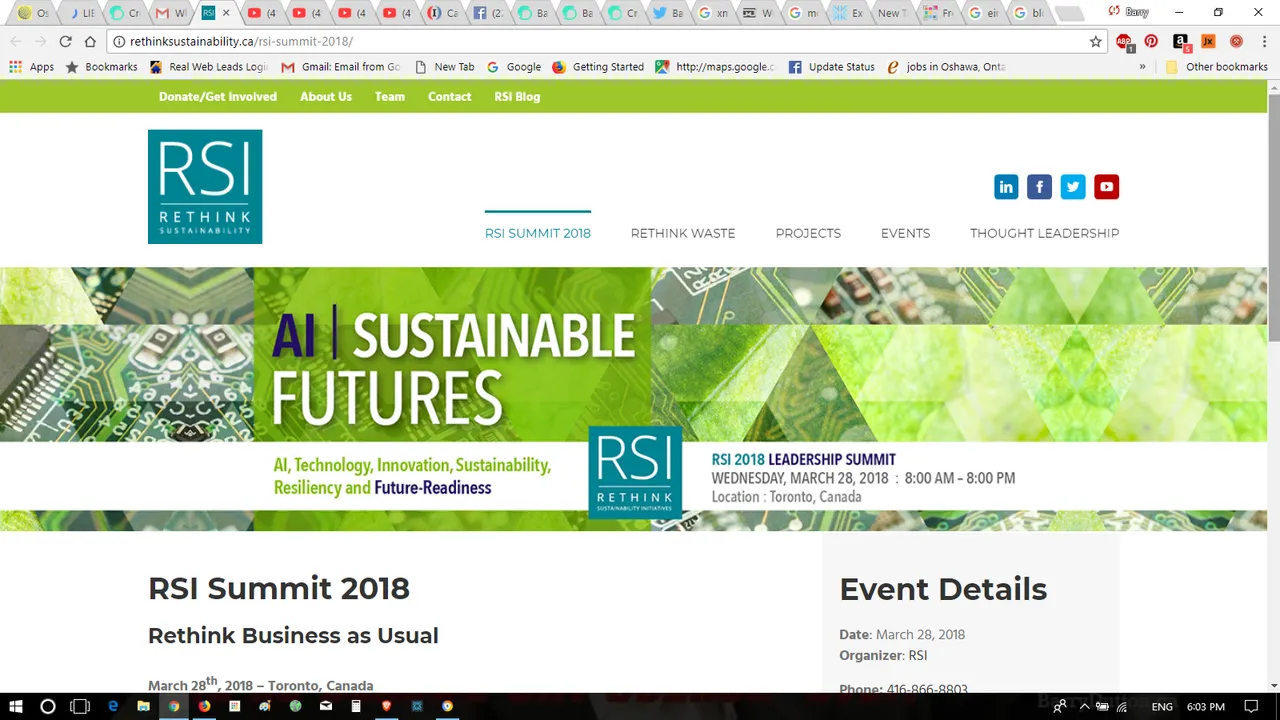
Task: Open the Pinterest save extension
Action: point(1152,42)
